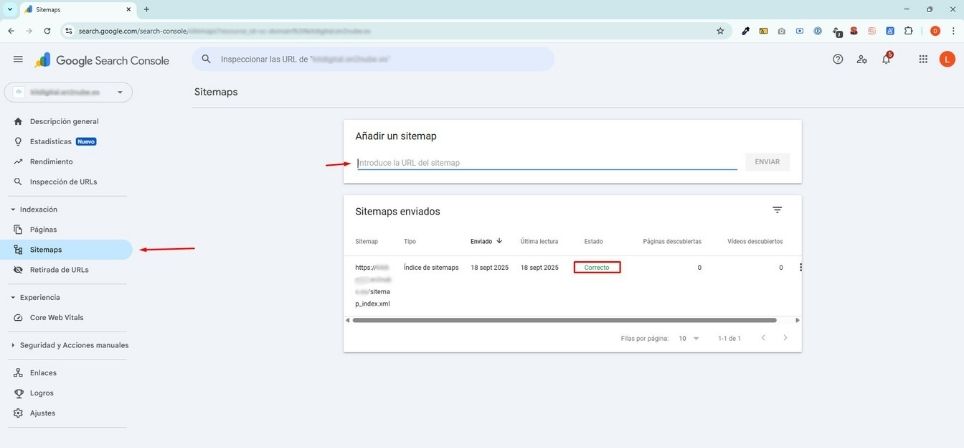This screenshot has height=448, width=964.
Task: Open the property selector dropdown
Action: (x=69, y=92)
